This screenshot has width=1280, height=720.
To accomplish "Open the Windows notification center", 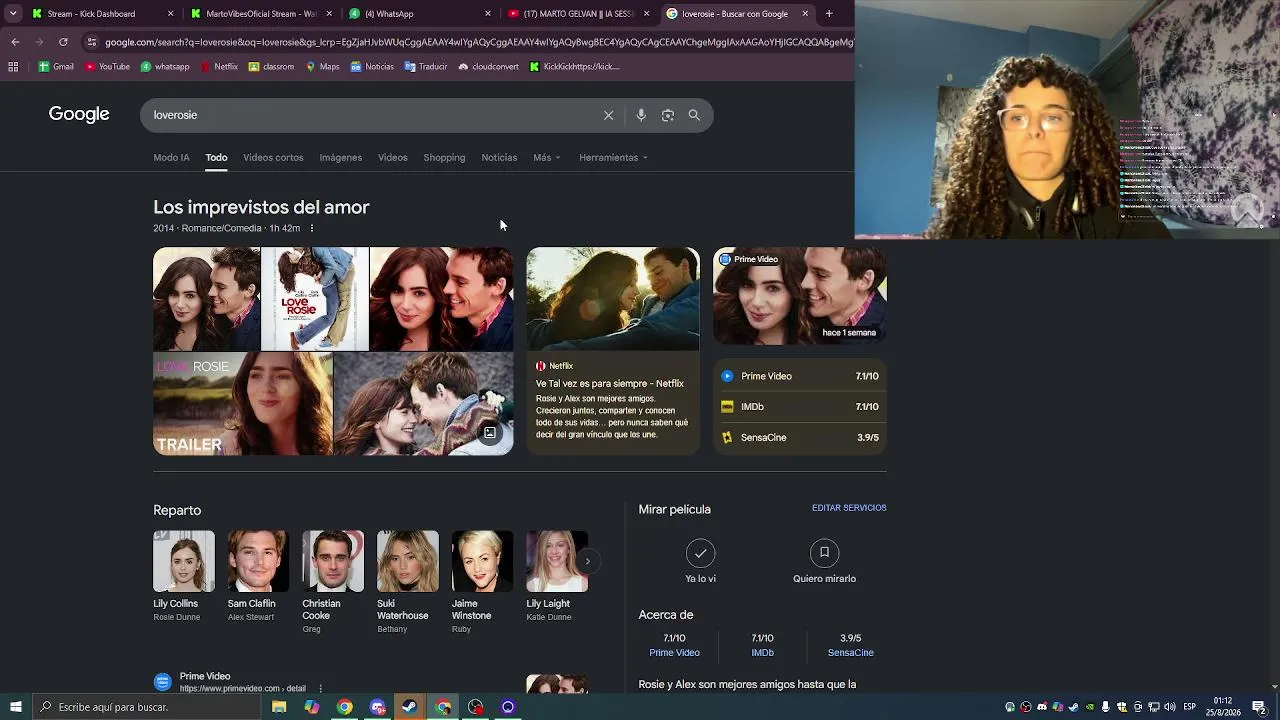I will pyautogui.click(x=1259, y=707).
